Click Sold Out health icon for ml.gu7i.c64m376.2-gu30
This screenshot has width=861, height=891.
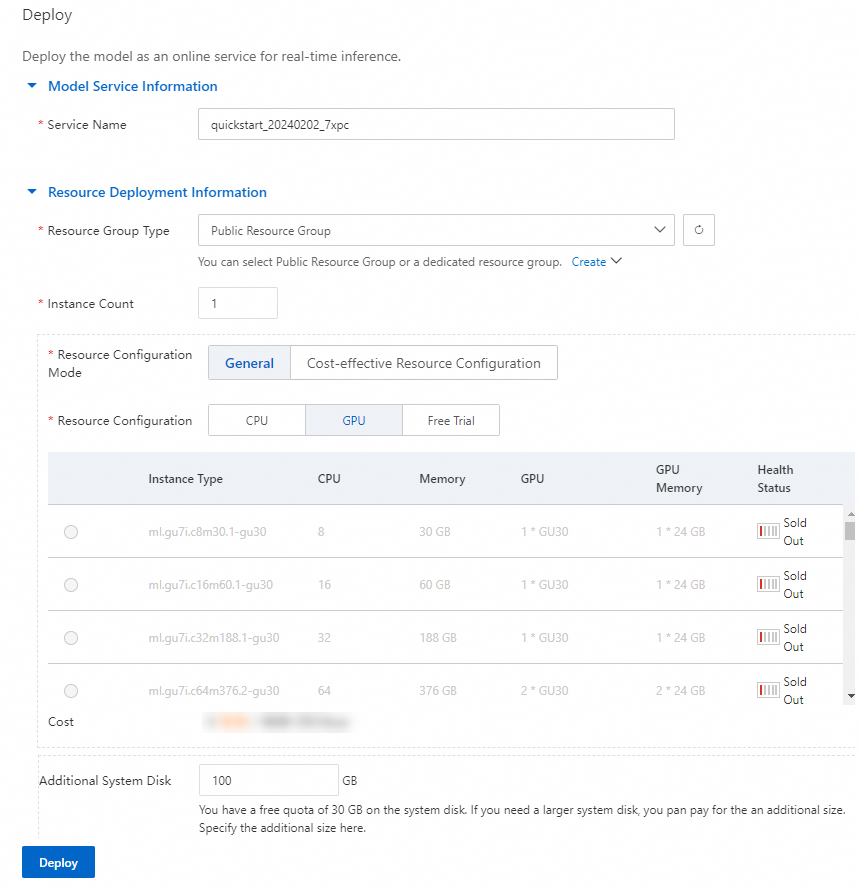click(x=768, y=691)
